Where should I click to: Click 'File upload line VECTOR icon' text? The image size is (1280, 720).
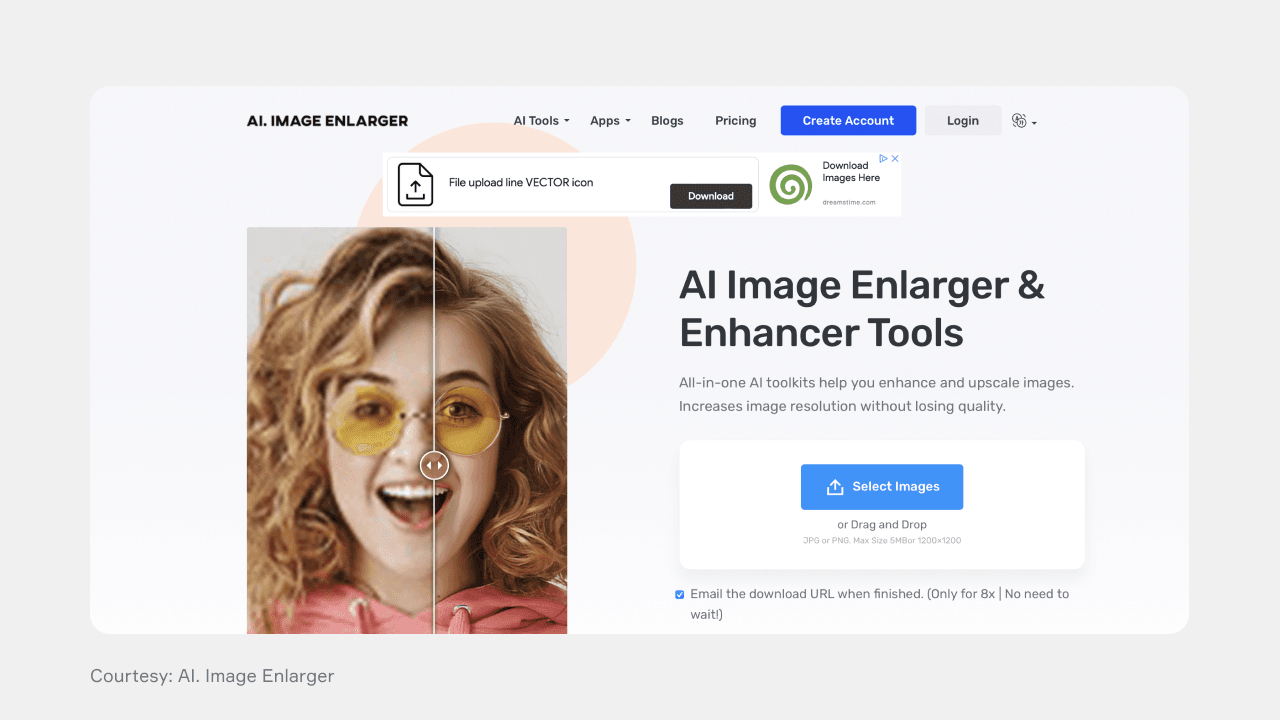click(521, 183)
